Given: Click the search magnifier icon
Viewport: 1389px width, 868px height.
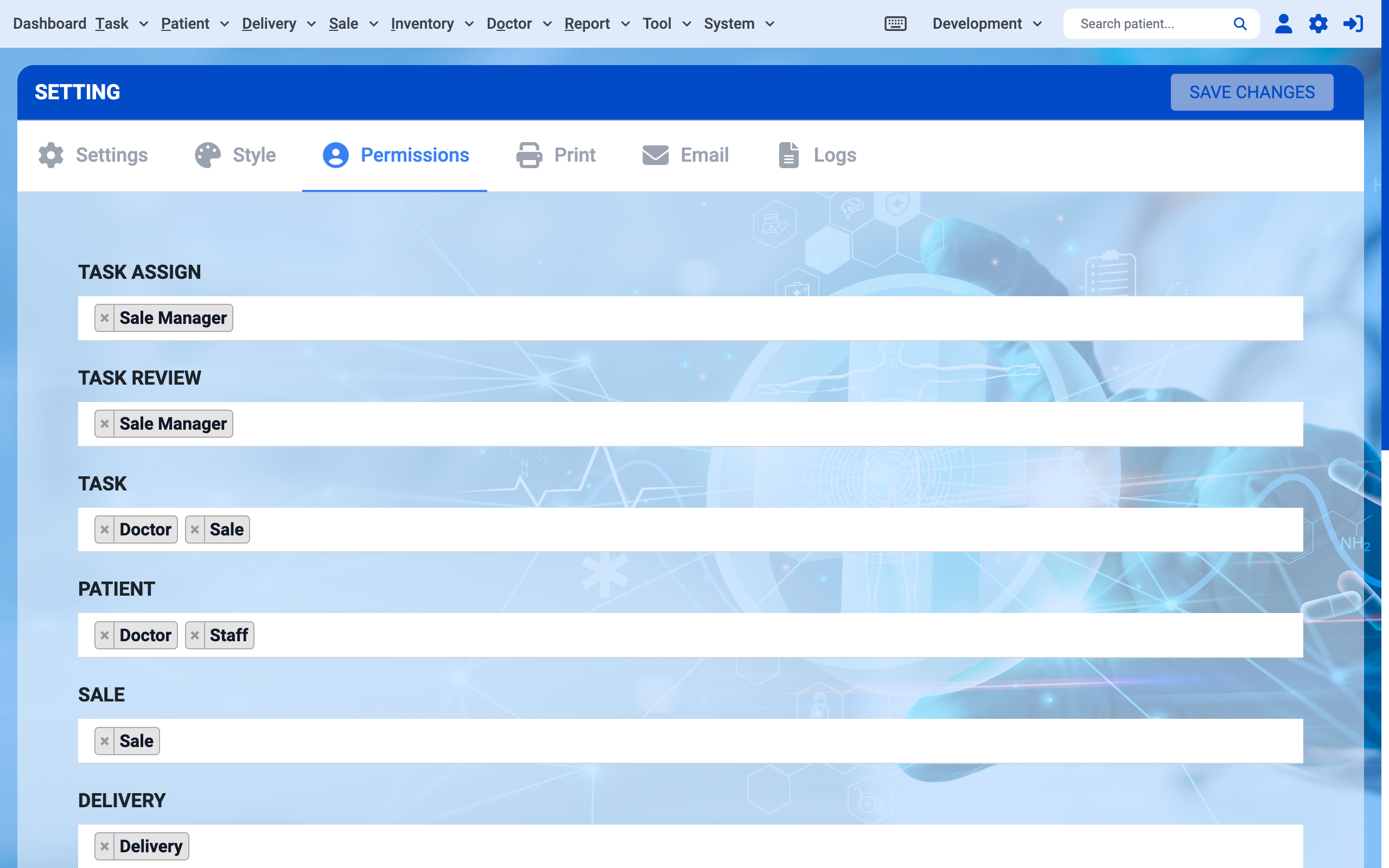Looking at the screenshot, I should pos(1240,23).
